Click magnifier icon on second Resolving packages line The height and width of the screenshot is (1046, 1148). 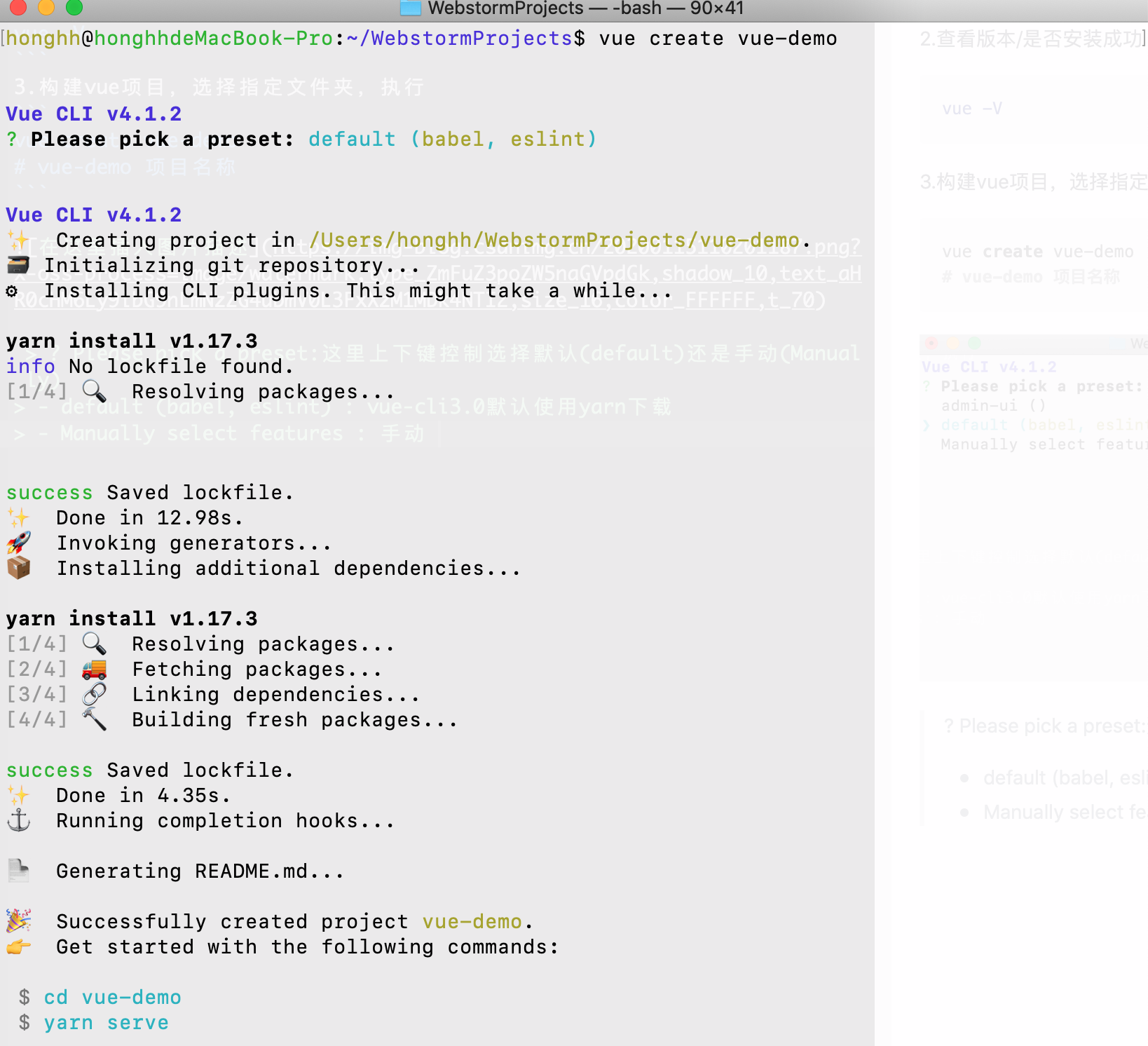pos(94,644)
